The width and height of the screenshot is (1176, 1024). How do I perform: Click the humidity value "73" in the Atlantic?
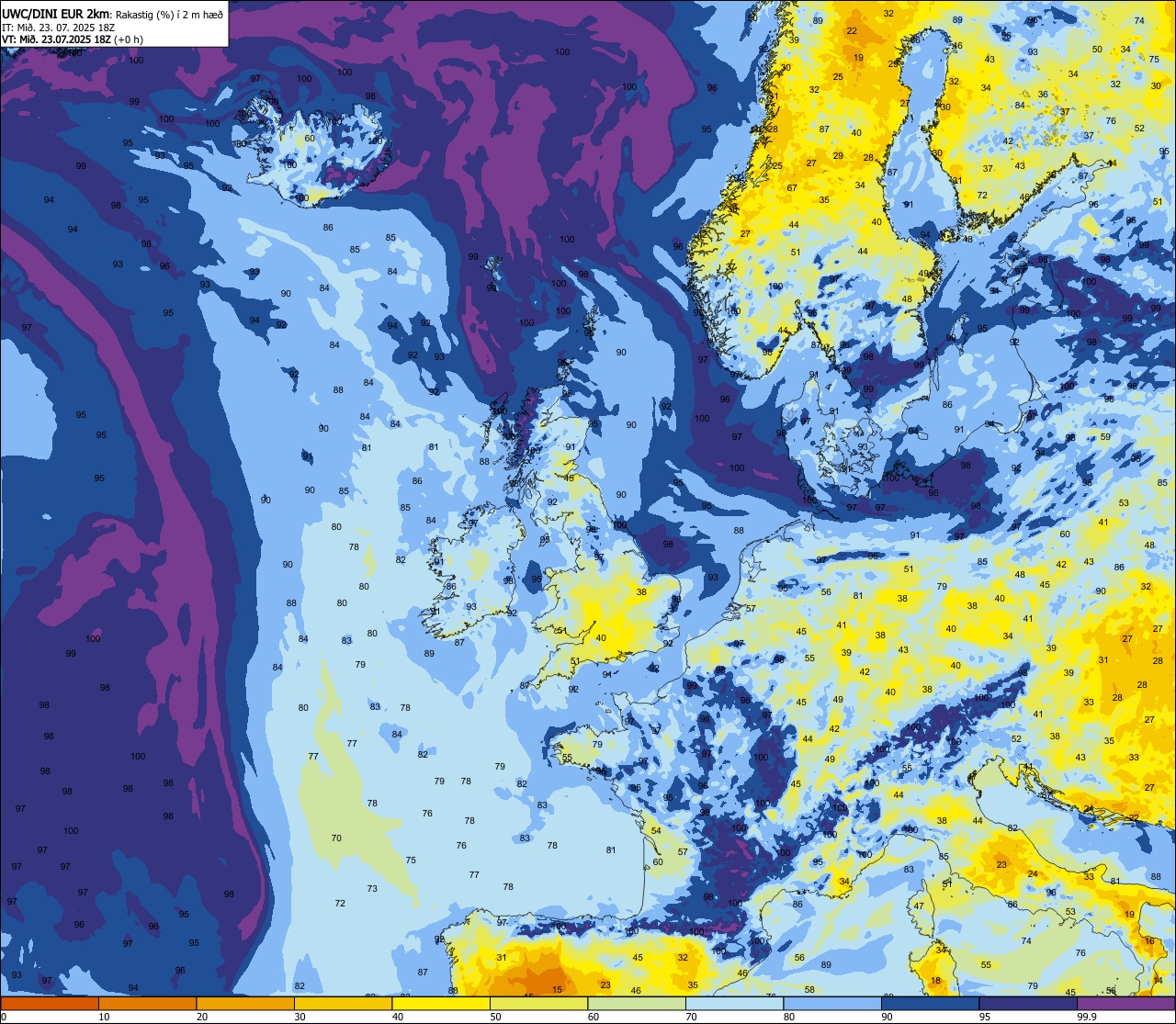tap(372, 889)
